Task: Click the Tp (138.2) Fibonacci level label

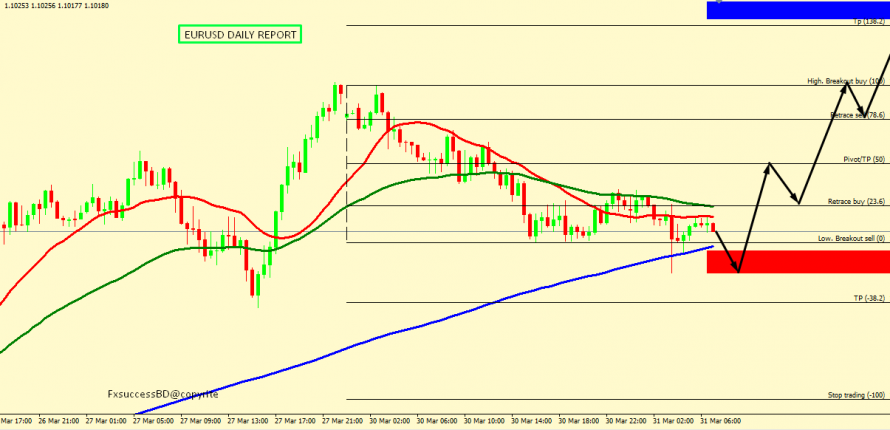Action: click(869, 21)
